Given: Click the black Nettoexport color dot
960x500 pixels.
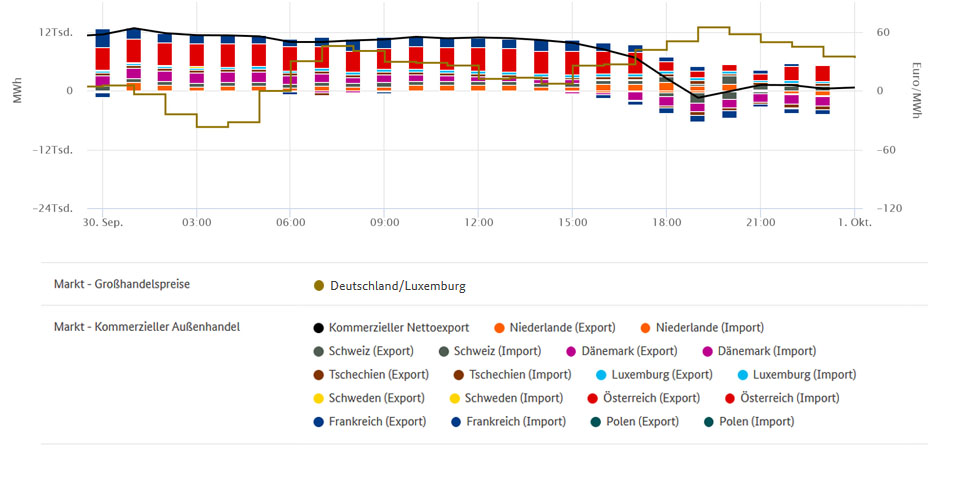Looking at the screenshot, I should click(318, 328).
